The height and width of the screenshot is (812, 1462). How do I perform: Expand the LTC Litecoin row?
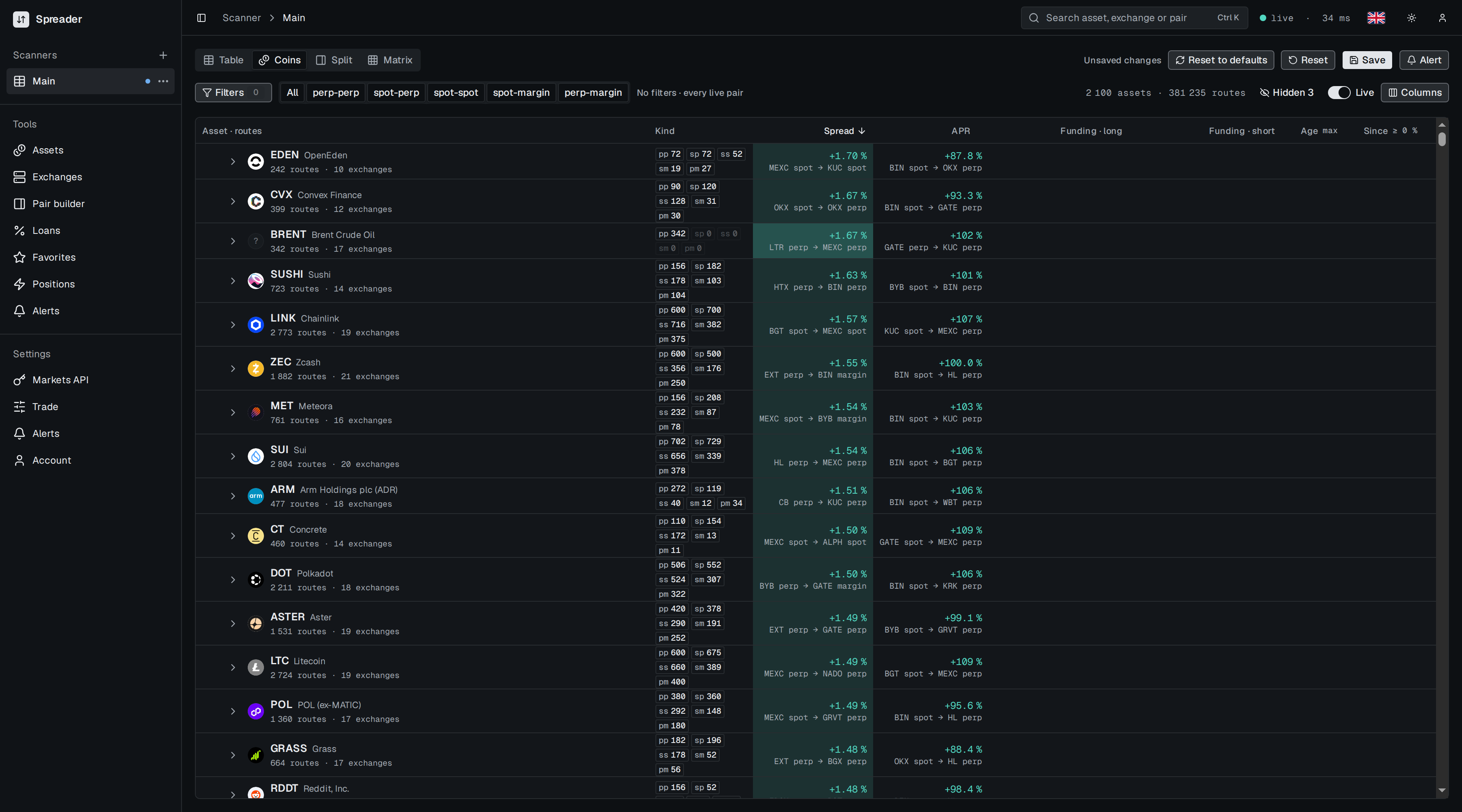click(x=233, y=668)
